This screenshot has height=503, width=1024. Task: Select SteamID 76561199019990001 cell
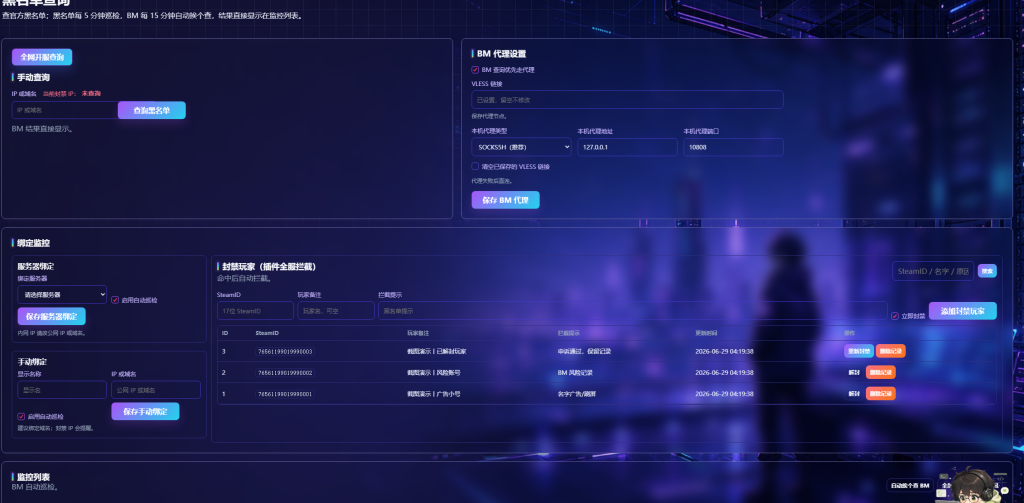[285, 394]
